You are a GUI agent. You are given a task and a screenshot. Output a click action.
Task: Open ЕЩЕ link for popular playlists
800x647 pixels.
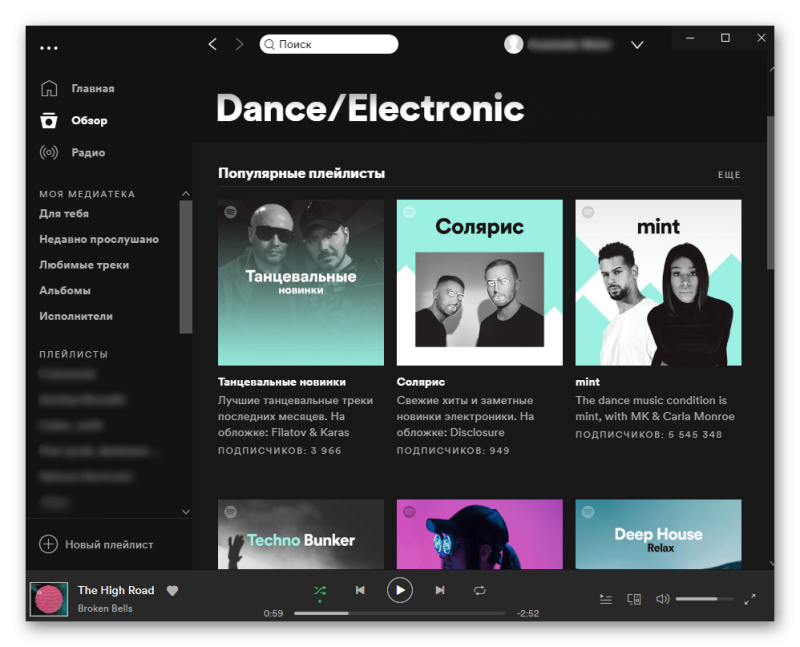pos(729,175)
